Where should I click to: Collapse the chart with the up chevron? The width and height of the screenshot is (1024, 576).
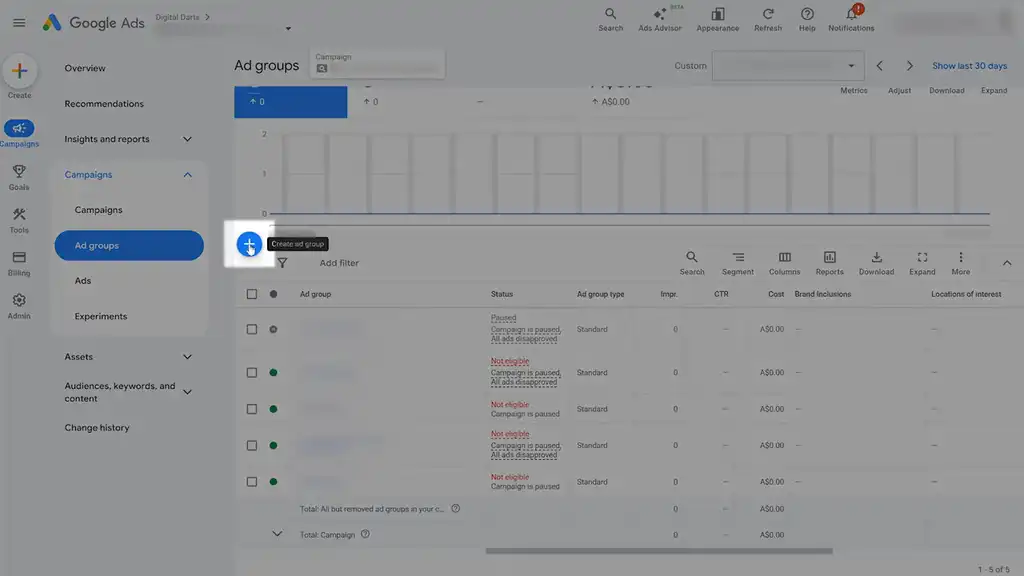pyautogui.click(x=1007, y=263)
